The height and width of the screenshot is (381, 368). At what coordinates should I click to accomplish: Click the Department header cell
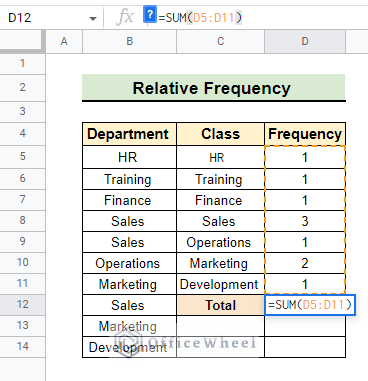129,134
